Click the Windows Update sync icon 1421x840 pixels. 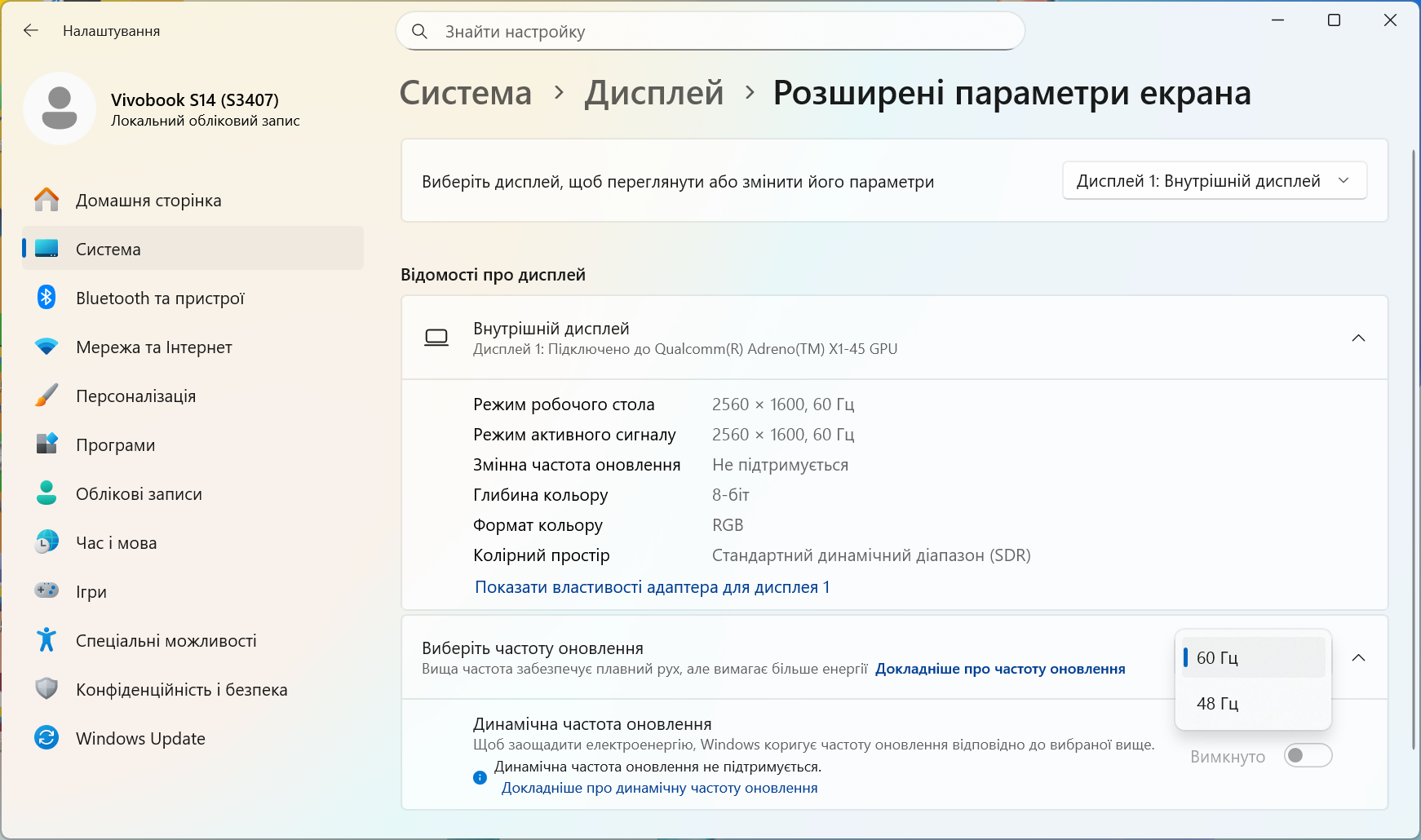46,738
